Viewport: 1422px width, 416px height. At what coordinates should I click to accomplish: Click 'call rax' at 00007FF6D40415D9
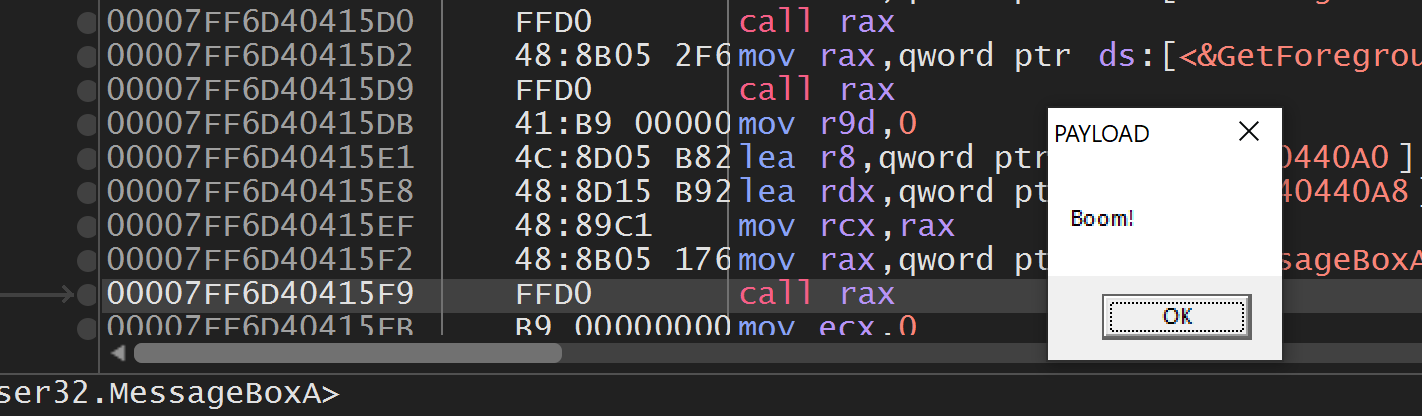pos(816,89)
